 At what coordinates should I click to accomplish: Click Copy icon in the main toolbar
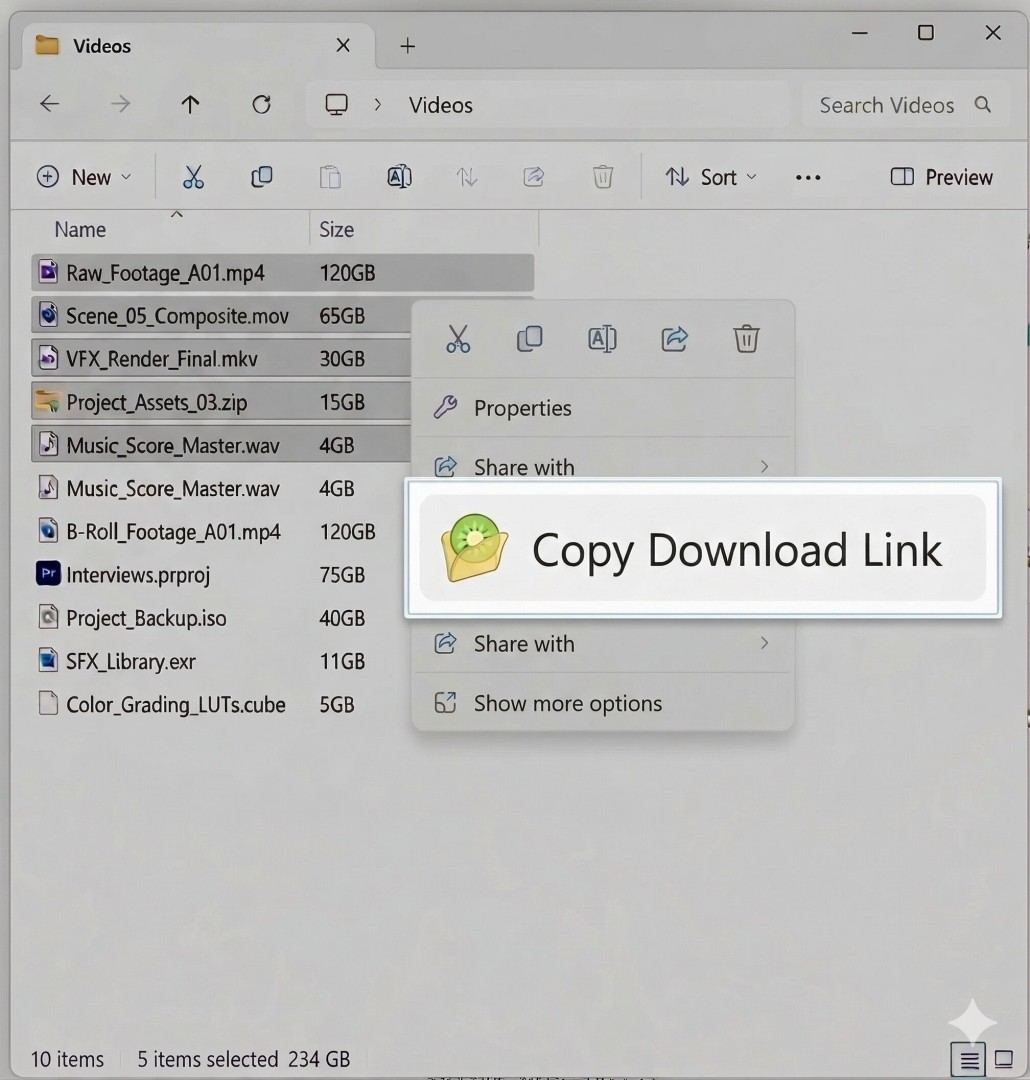click(x=261, y=177)
